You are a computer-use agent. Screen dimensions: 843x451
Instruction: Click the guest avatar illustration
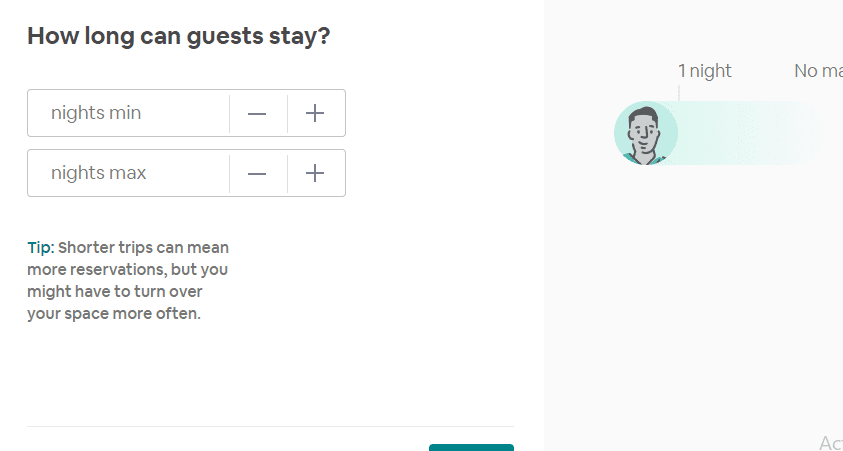(x=646, y=133)
